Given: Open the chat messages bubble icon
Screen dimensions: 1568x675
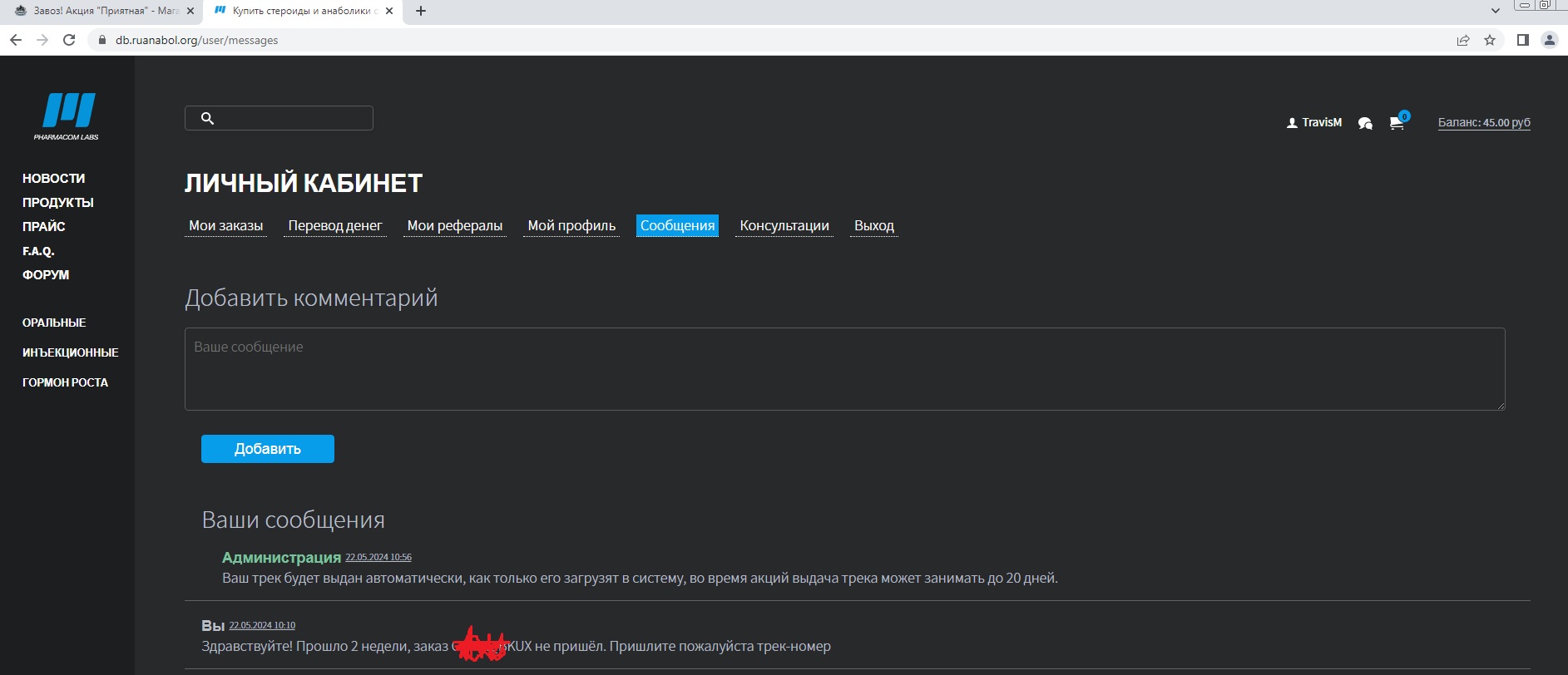Looking at the screenshot, I should pos(1365,123).
